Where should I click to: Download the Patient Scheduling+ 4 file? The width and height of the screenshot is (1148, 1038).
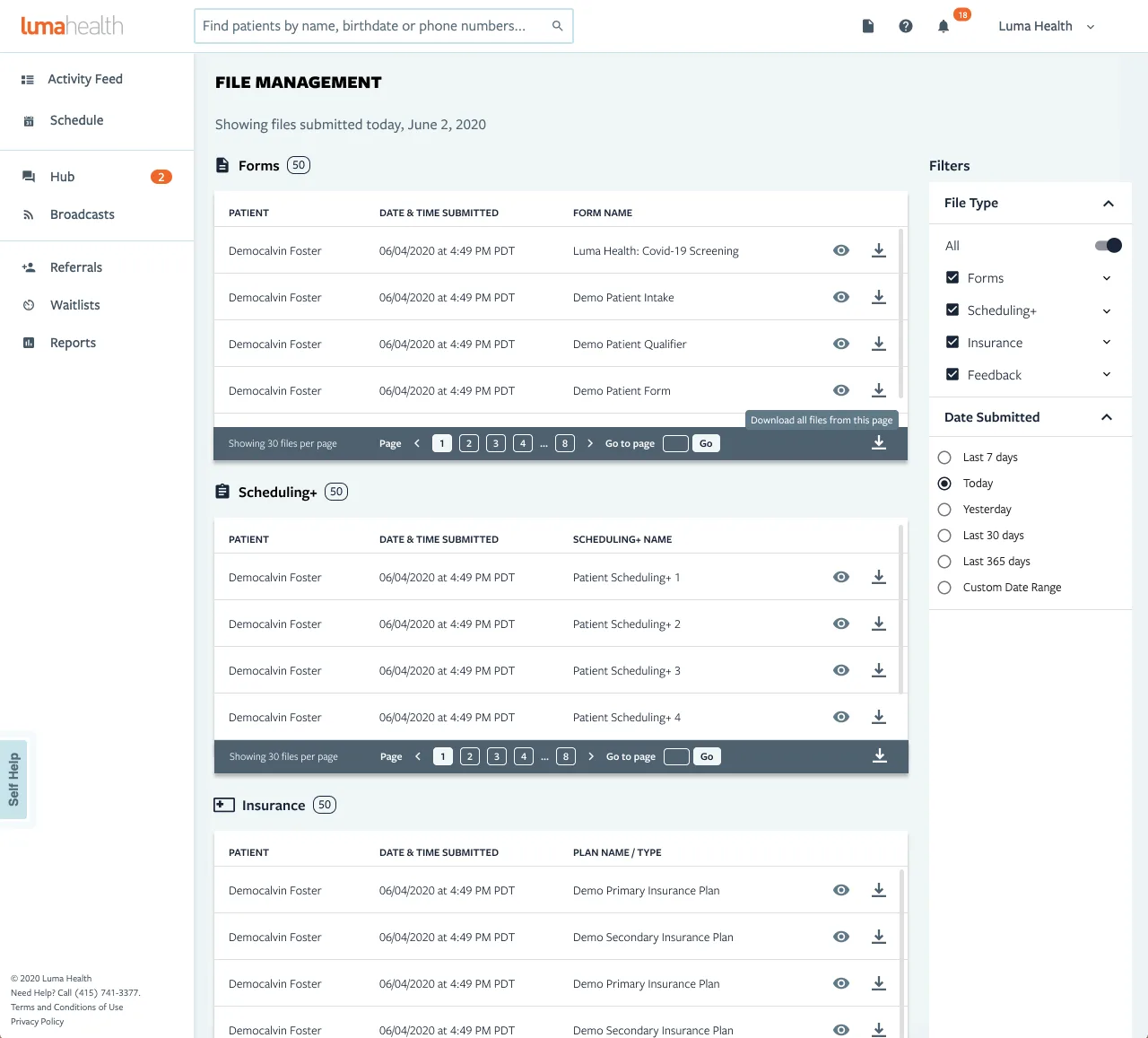[x=879, y=717]
